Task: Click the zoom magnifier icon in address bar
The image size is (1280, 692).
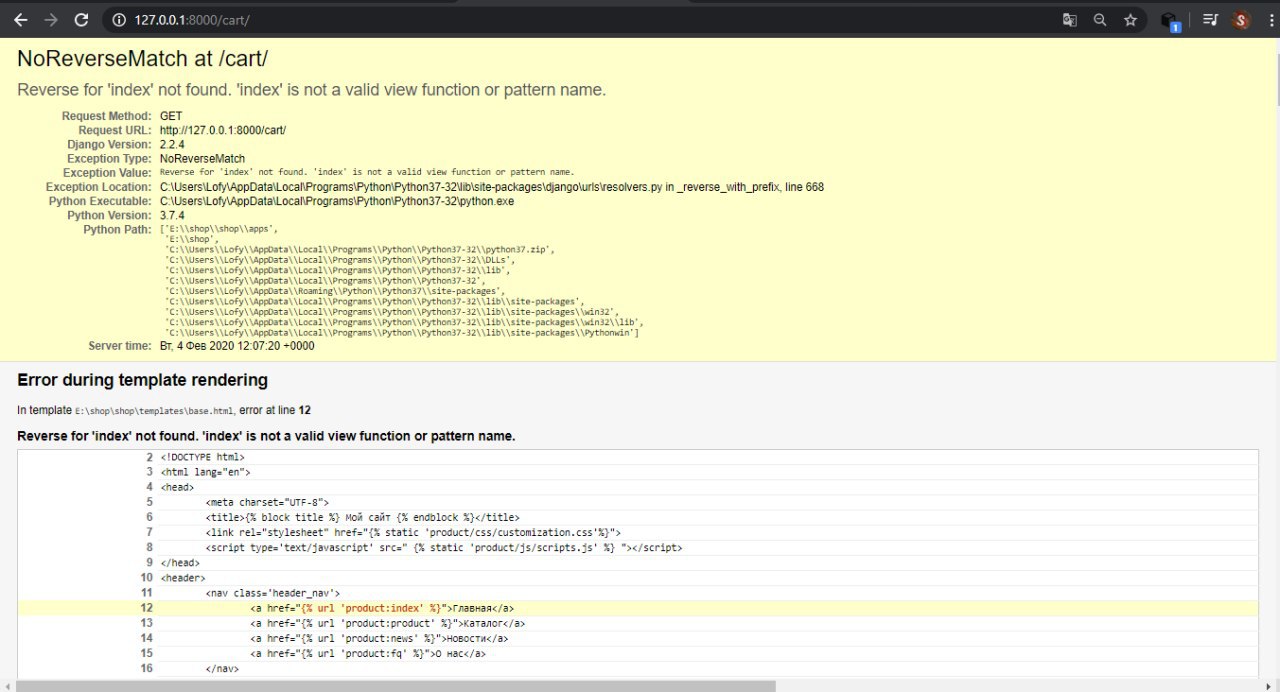Action: [1100, 20]
